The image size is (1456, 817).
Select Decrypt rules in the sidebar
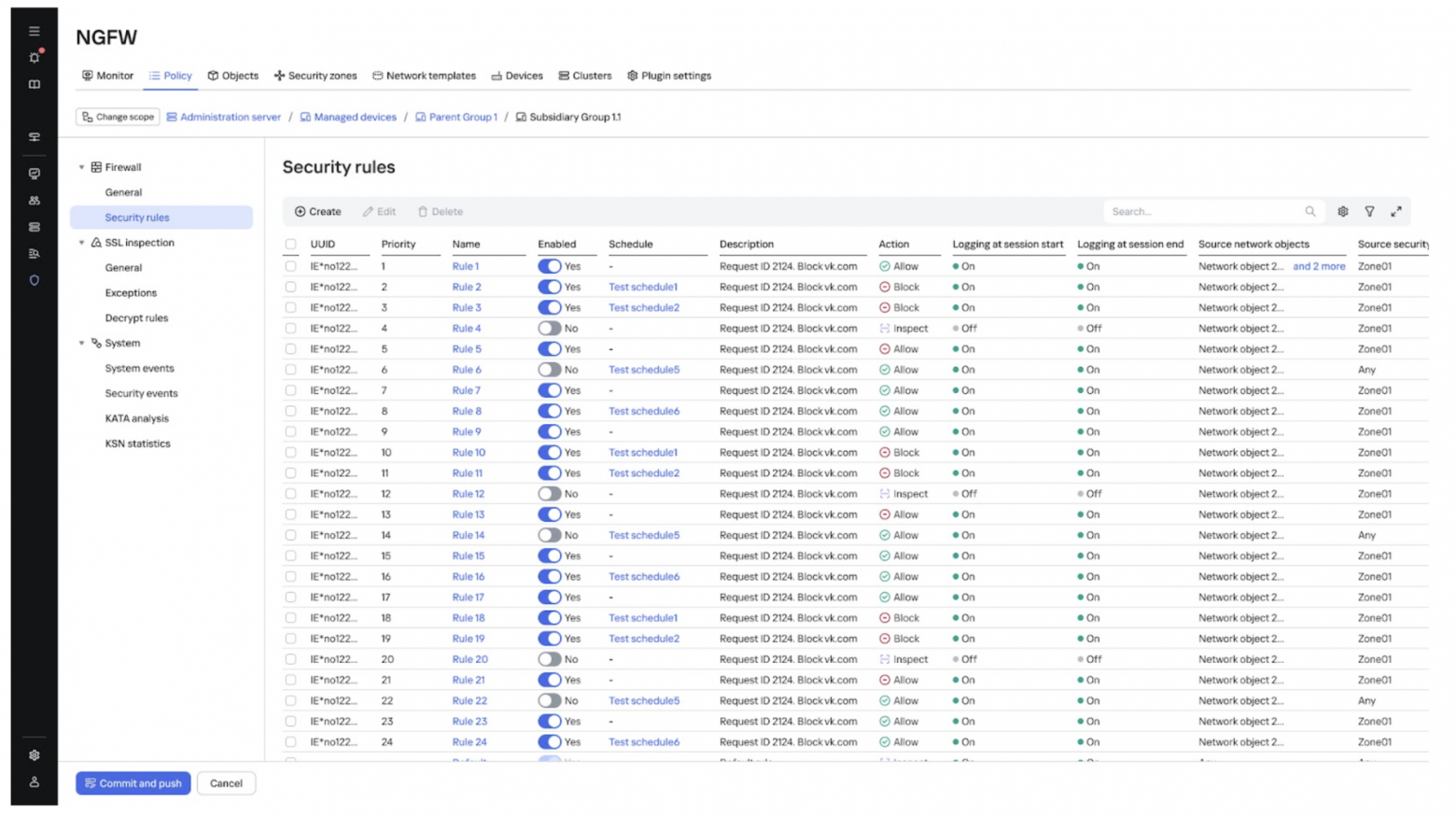[x=136, y=318]
